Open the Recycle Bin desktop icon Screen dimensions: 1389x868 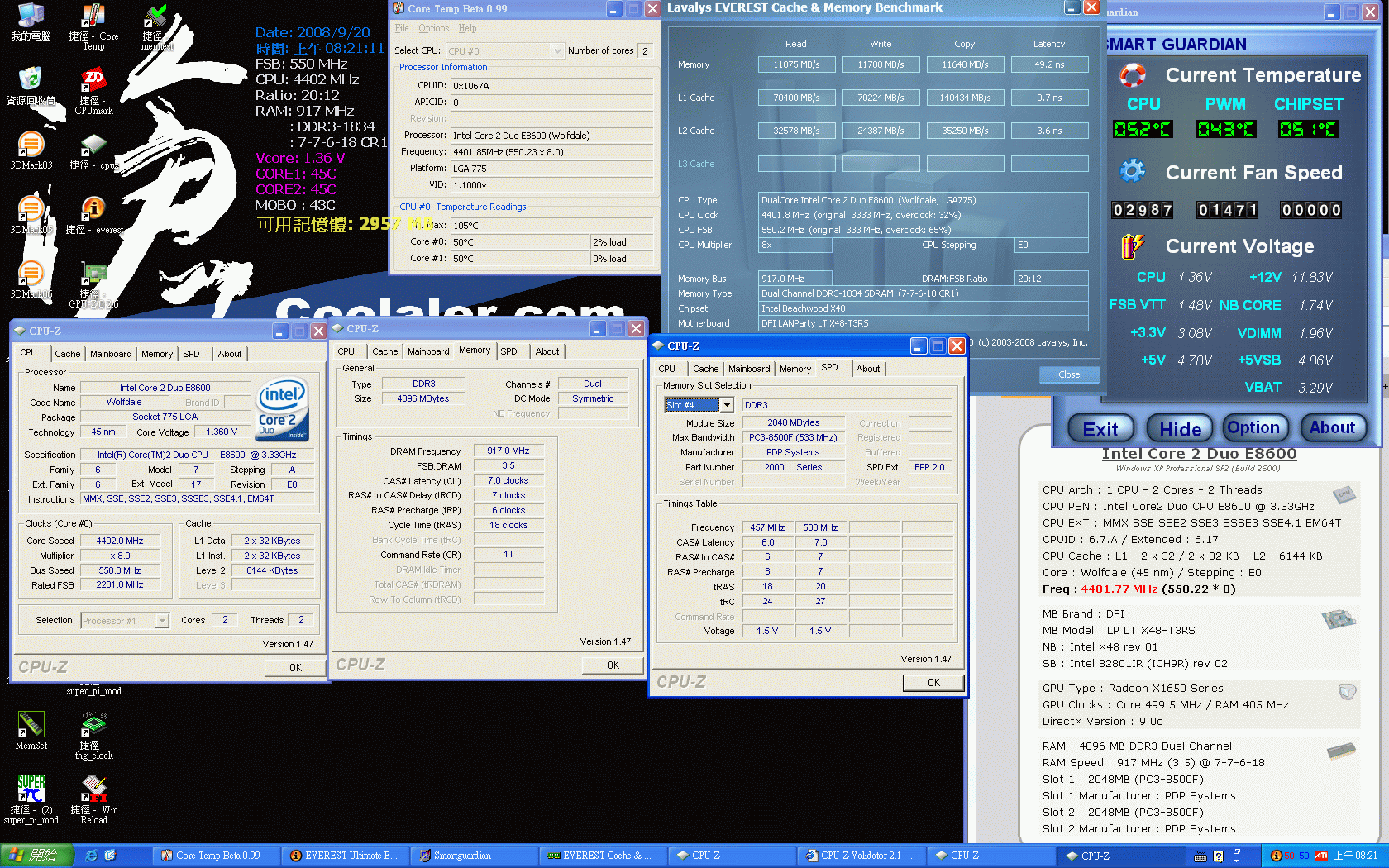click(x=31, y=86)
